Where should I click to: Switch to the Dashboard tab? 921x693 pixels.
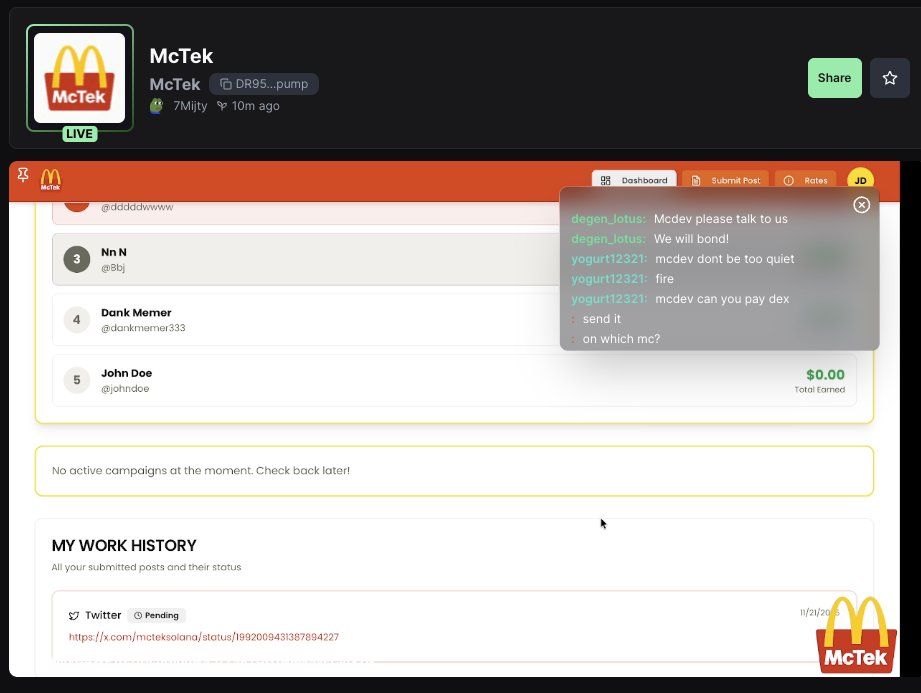pyautogui.click(x=634, y=180)
